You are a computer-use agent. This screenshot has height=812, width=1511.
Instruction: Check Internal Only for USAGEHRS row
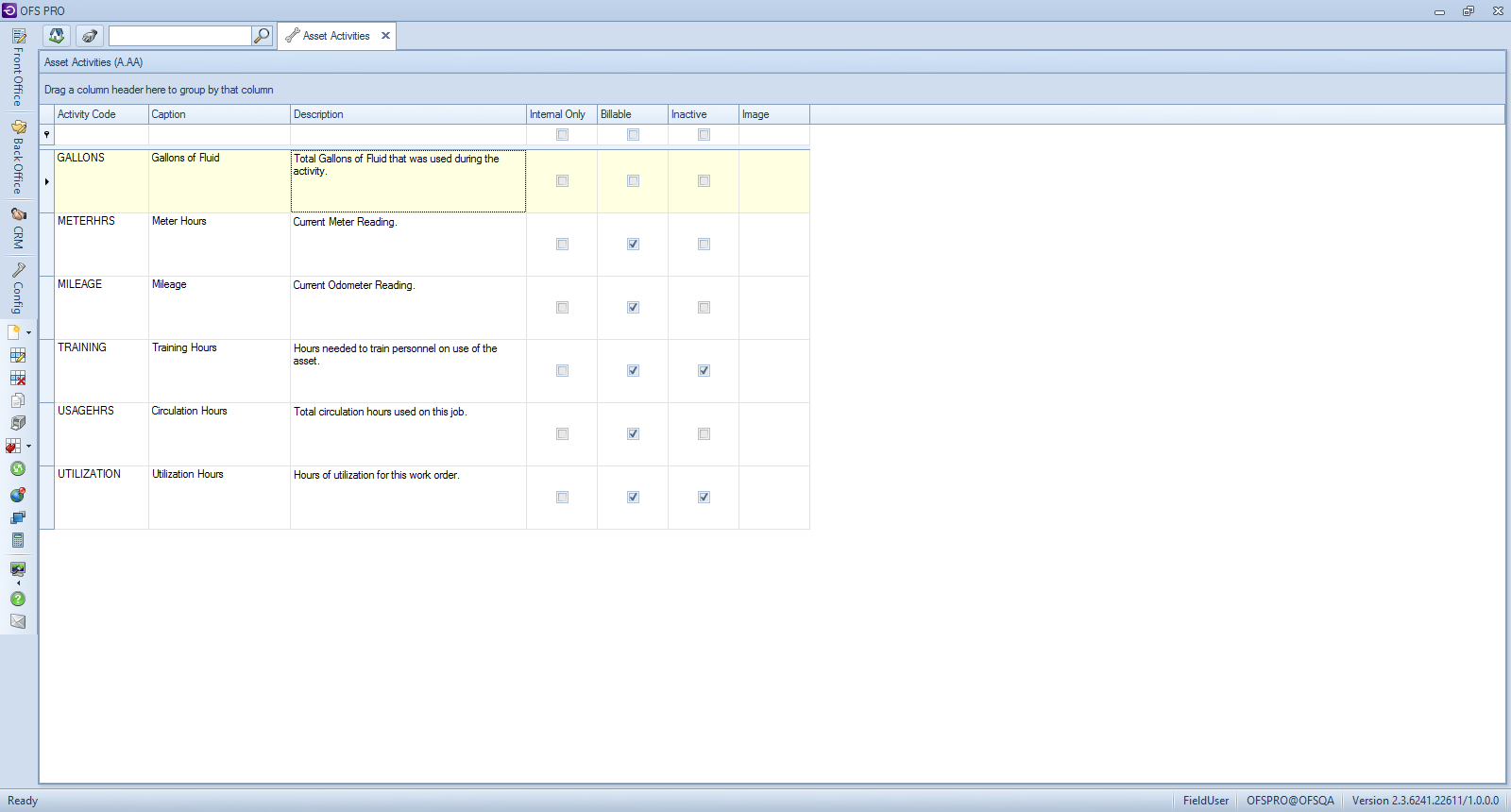(562, 434)
